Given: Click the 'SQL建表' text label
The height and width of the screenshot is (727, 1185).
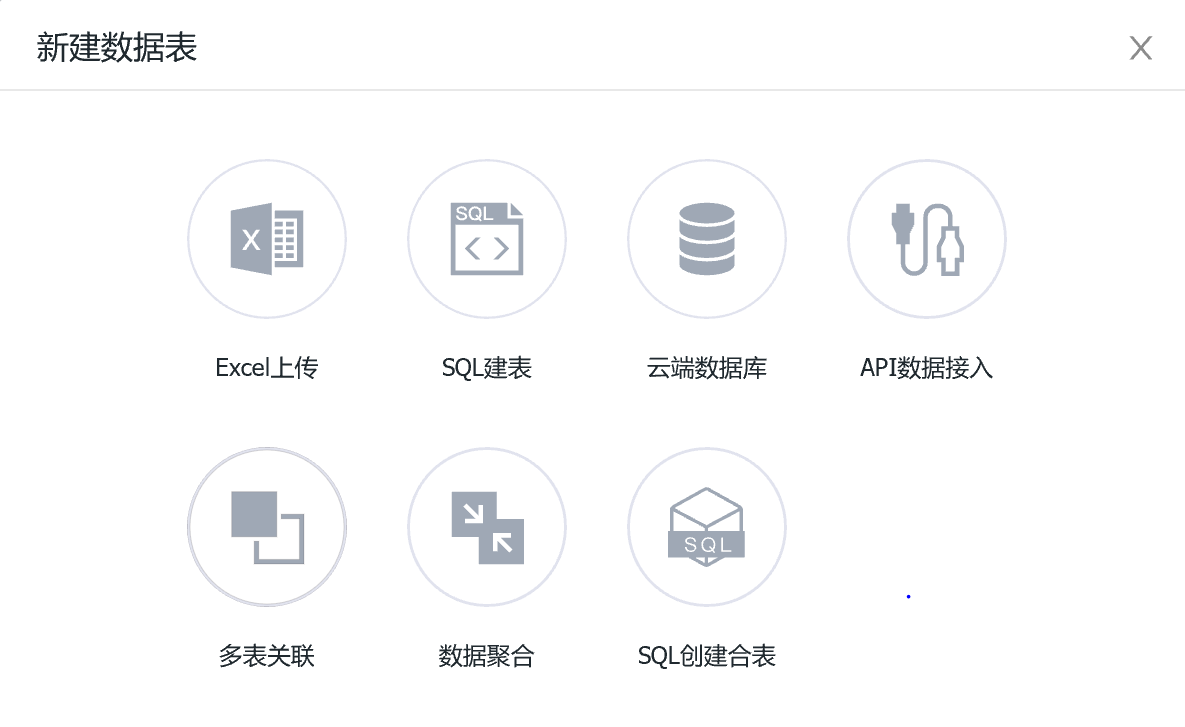Looking at the screenshot, I should point(487,368).
